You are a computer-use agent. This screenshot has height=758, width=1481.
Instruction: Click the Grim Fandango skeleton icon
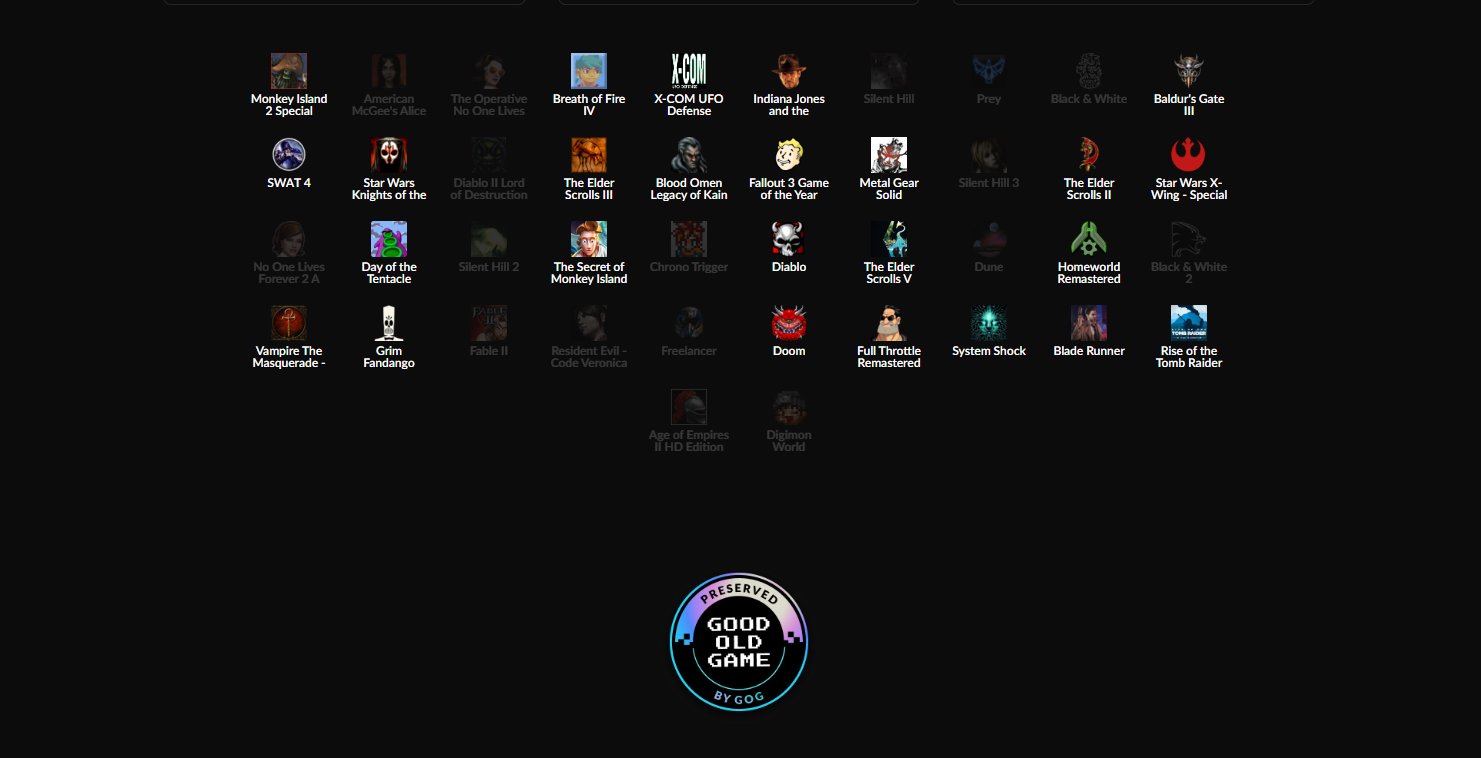389,324
